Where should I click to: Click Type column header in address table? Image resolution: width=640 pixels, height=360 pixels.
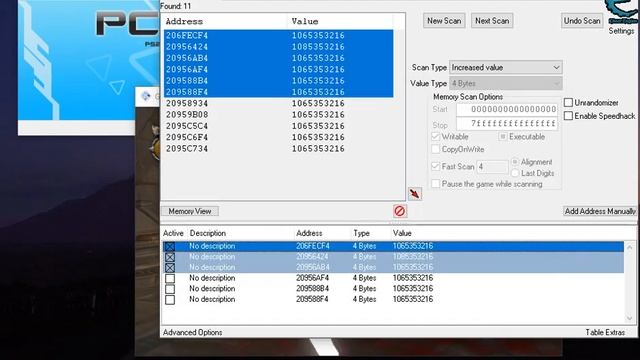tap(362, 233)
